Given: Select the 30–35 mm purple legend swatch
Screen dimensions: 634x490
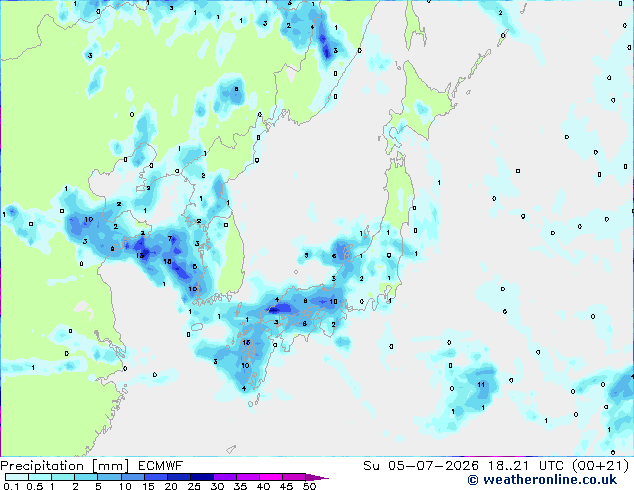Looking at the screenshot, I should [224, 477].
